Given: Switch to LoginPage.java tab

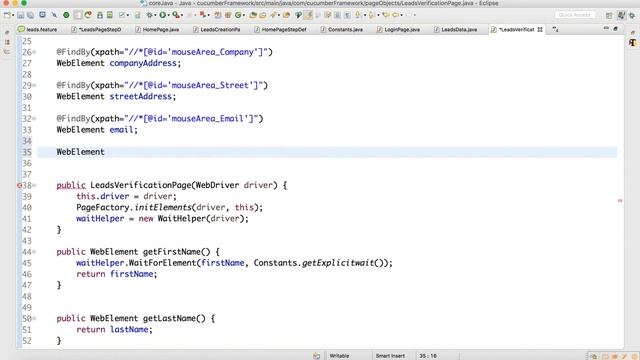Looking at the screenshot, I should (x=398, y=29).
